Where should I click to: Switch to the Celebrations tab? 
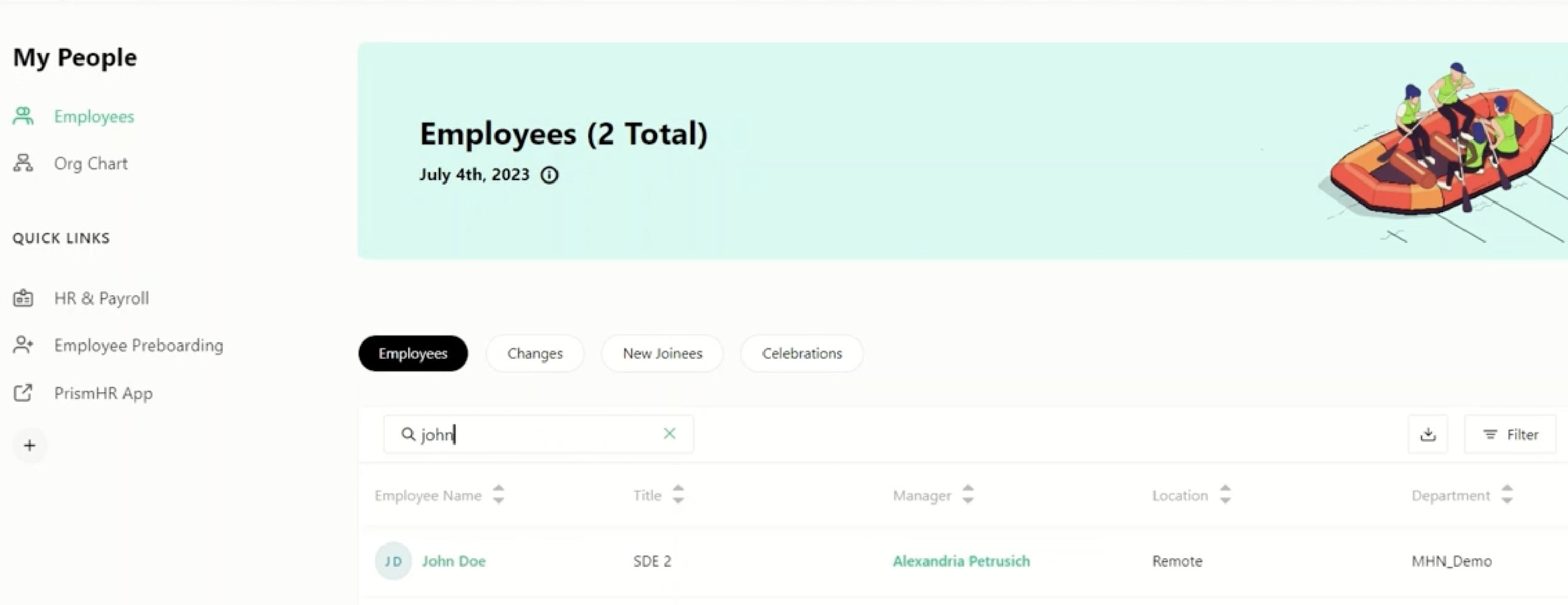801,353
